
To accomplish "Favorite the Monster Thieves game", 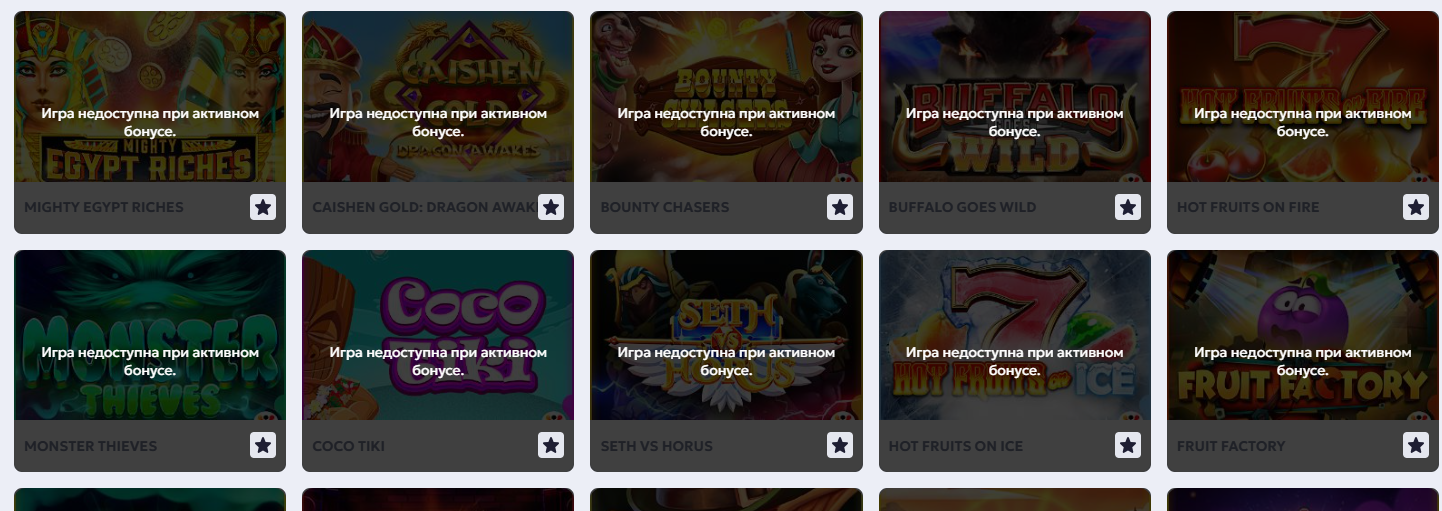I will pos(263,446).
